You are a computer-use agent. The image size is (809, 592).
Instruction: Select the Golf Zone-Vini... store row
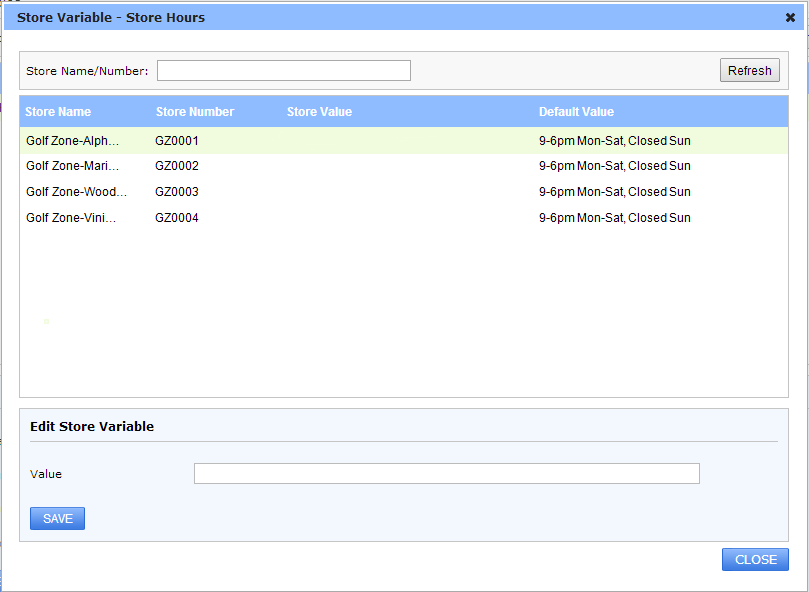[404, 217]
